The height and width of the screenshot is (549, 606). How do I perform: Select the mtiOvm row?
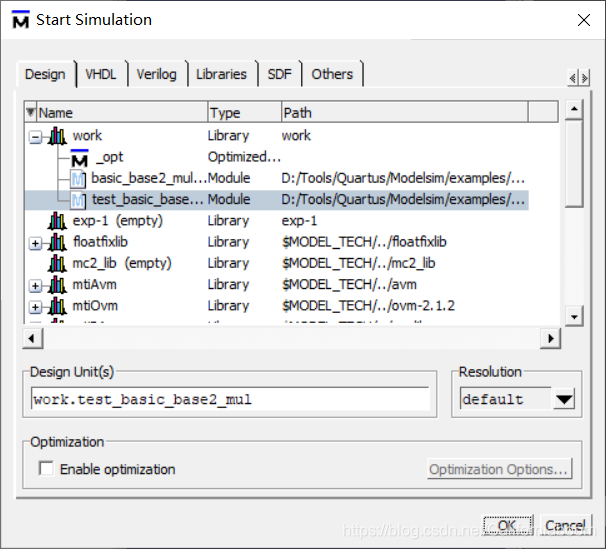[276, 306]
